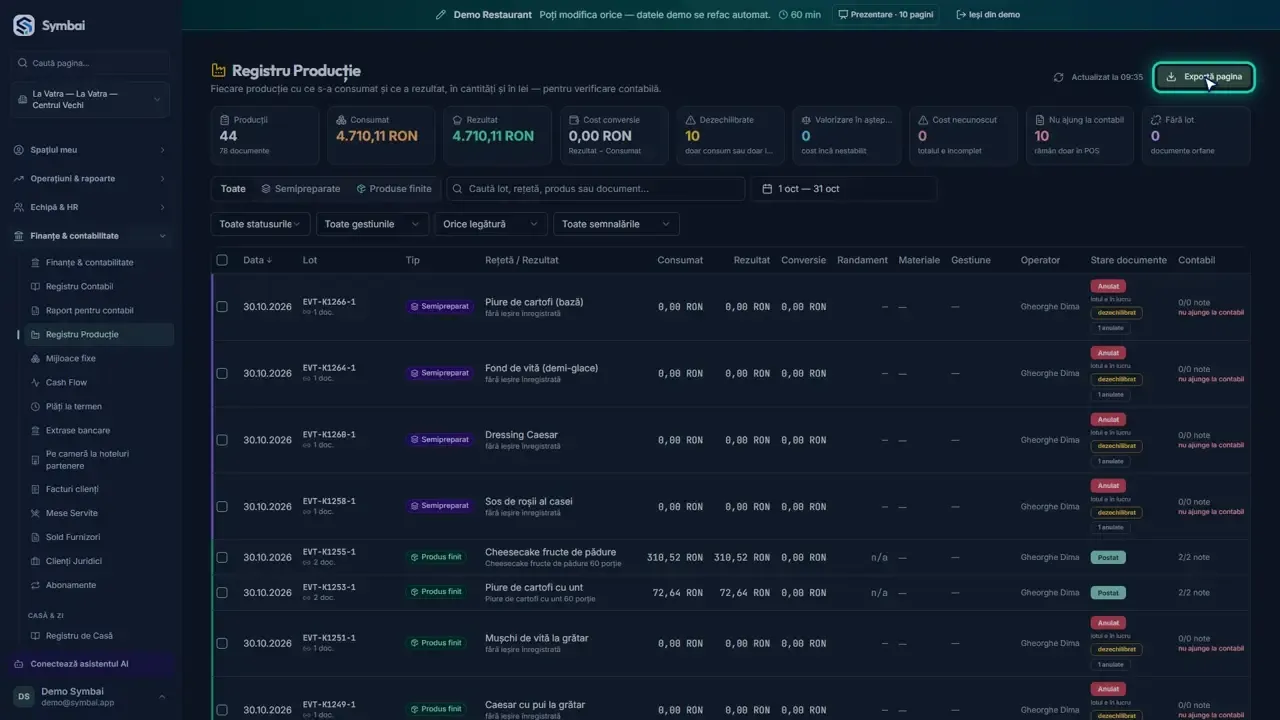The height and width of the screenshot is (720, 1280).
Task: Sort the table by the Data column
Action: tap(257, 260)
